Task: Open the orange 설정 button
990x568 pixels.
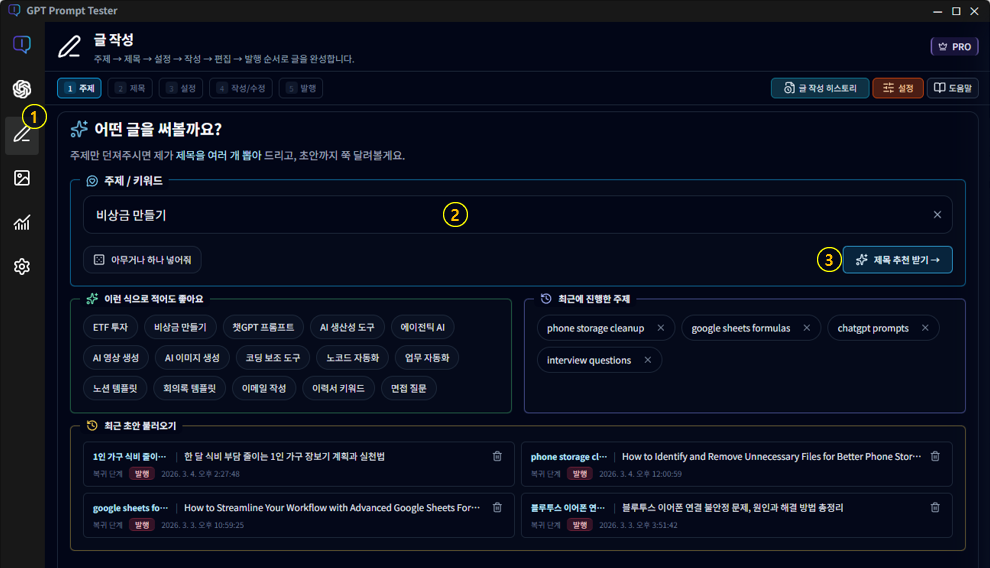Action: pos(898,88)
